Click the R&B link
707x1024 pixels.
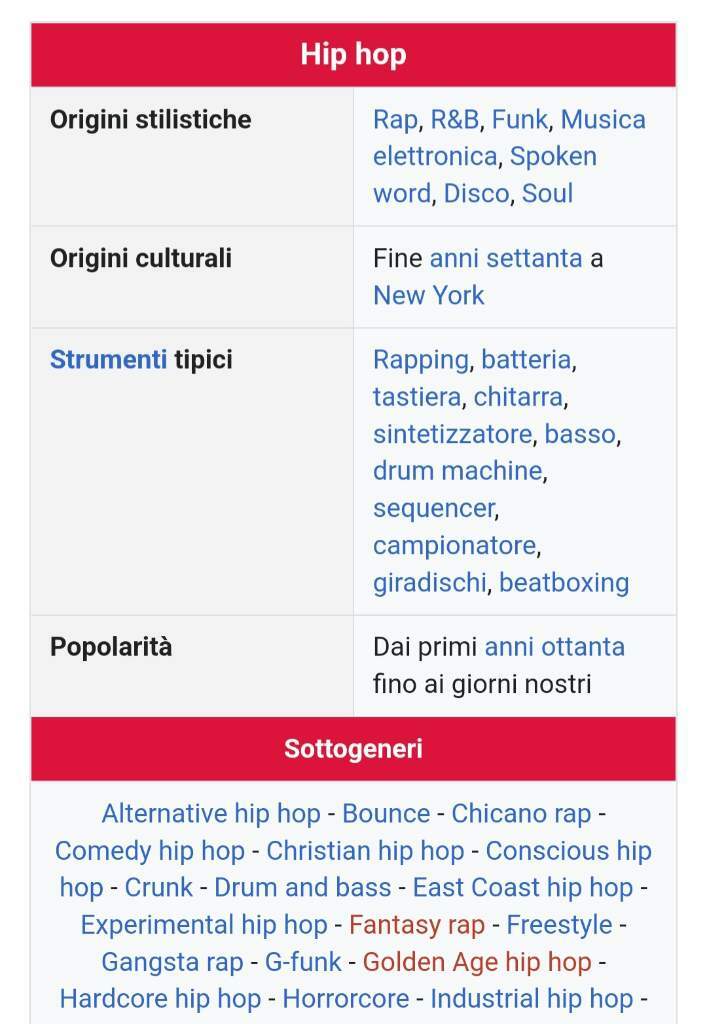pyautogui.click(x=455, y=120)
